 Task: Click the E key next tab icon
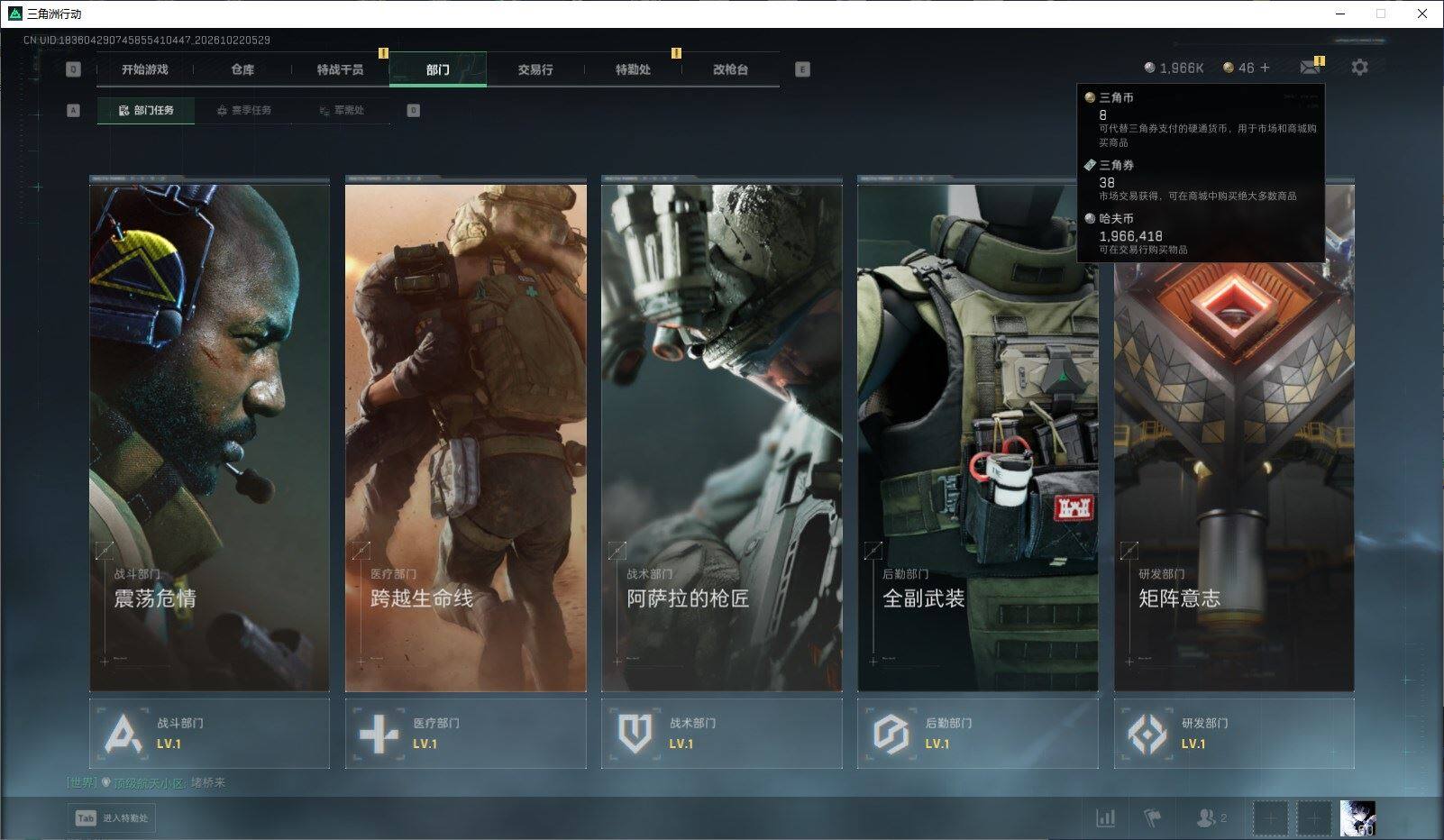pyautogui.click(x=802, y=69)
